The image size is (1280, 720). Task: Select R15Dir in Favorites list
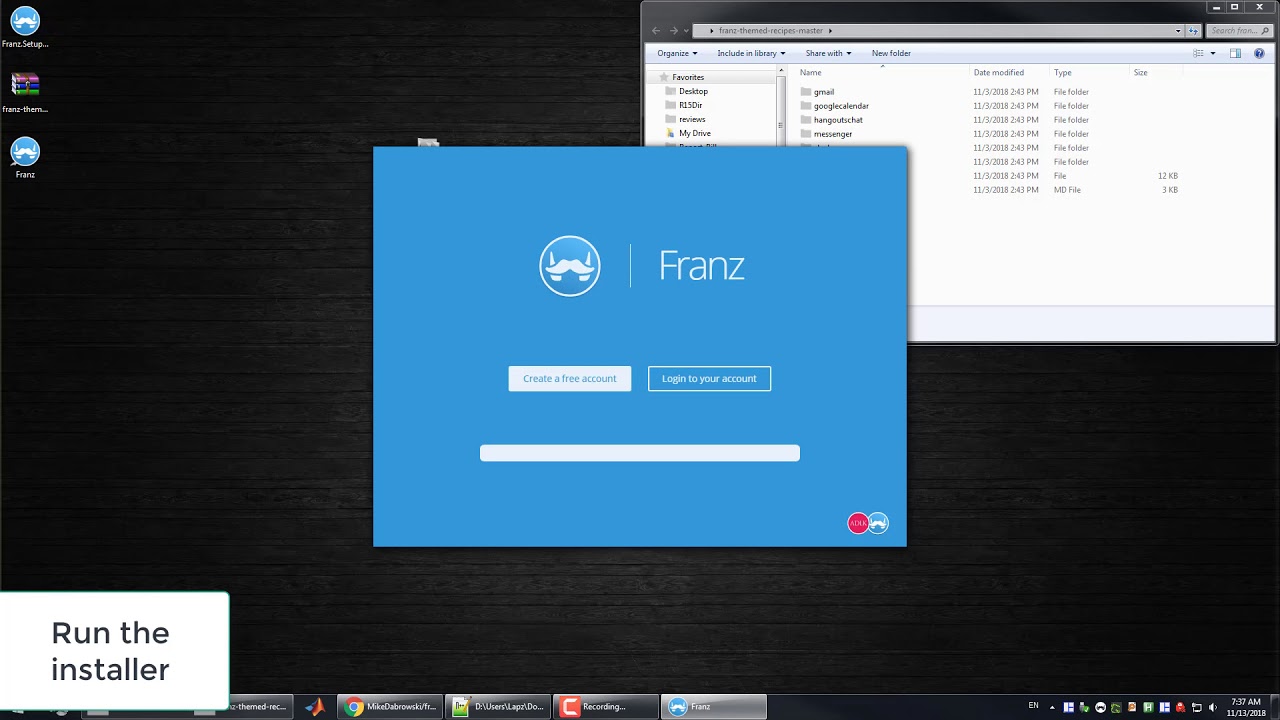pos(690,105)
